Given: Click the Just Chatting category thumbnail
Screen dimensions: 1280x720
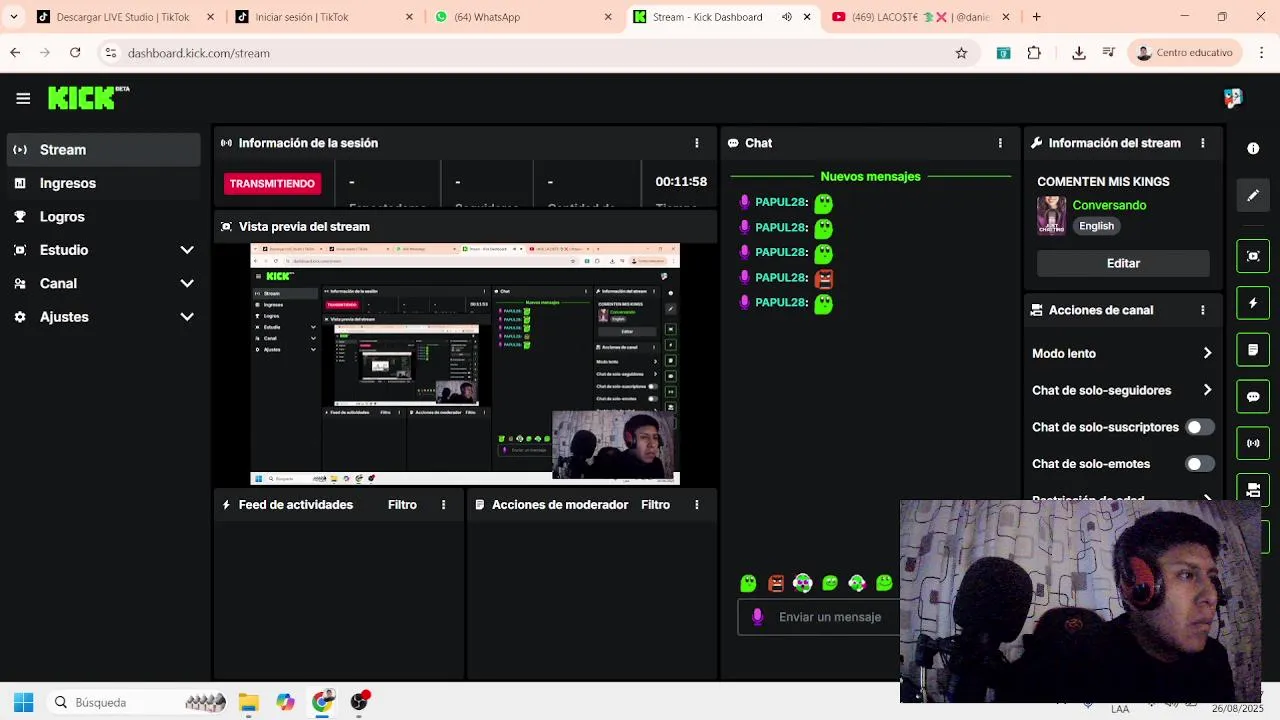Looking at the screenshot, I should 1051,215.
